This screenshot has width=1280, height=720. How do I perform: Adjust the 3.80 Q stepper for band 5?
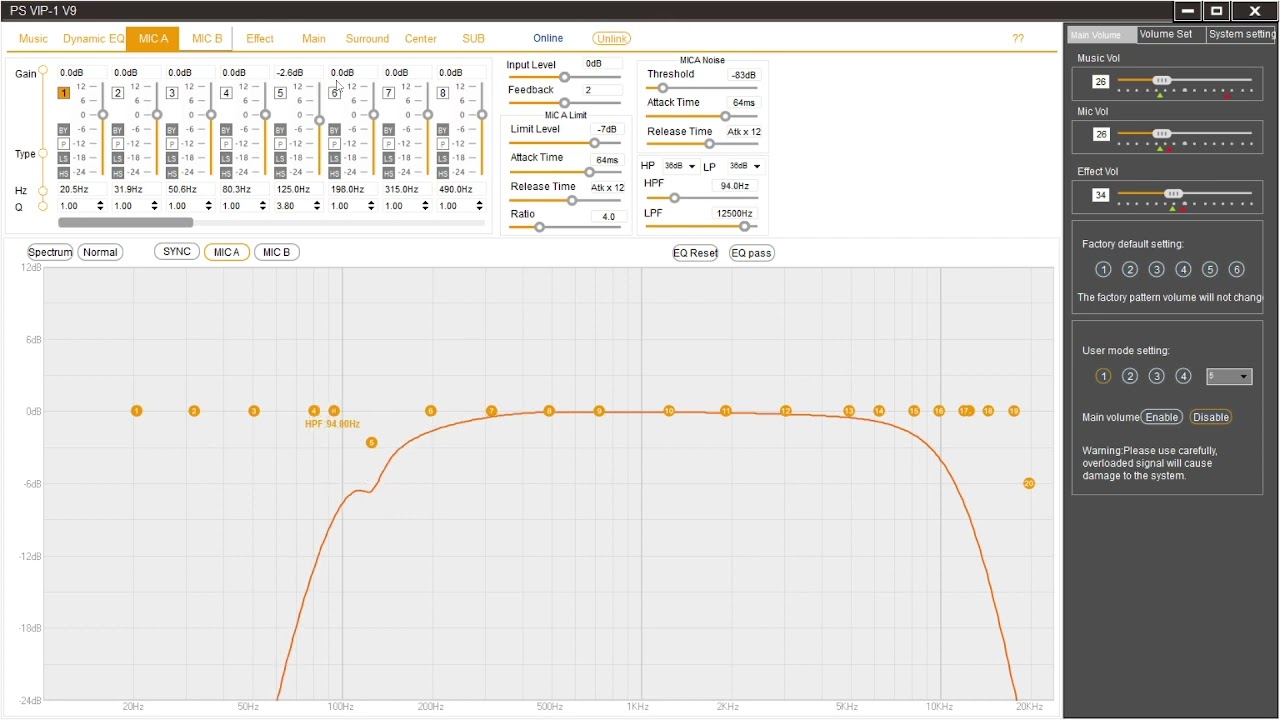click(x=316, y=206)
